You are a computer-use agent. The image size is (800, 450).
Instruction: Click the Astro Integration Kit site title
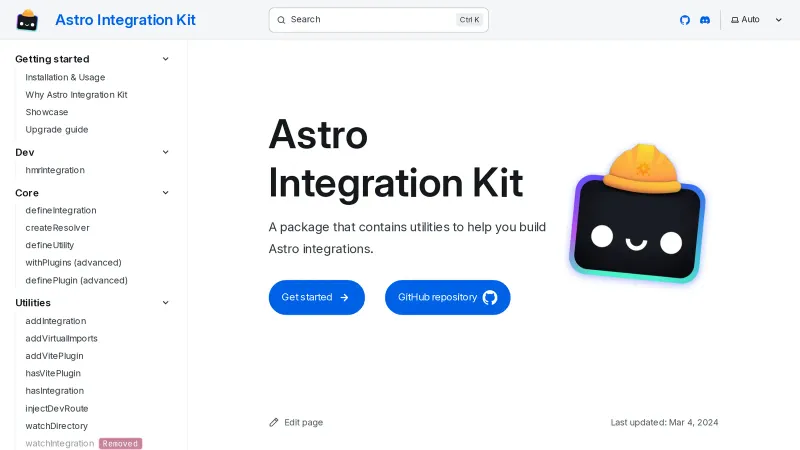click(125, 20)
